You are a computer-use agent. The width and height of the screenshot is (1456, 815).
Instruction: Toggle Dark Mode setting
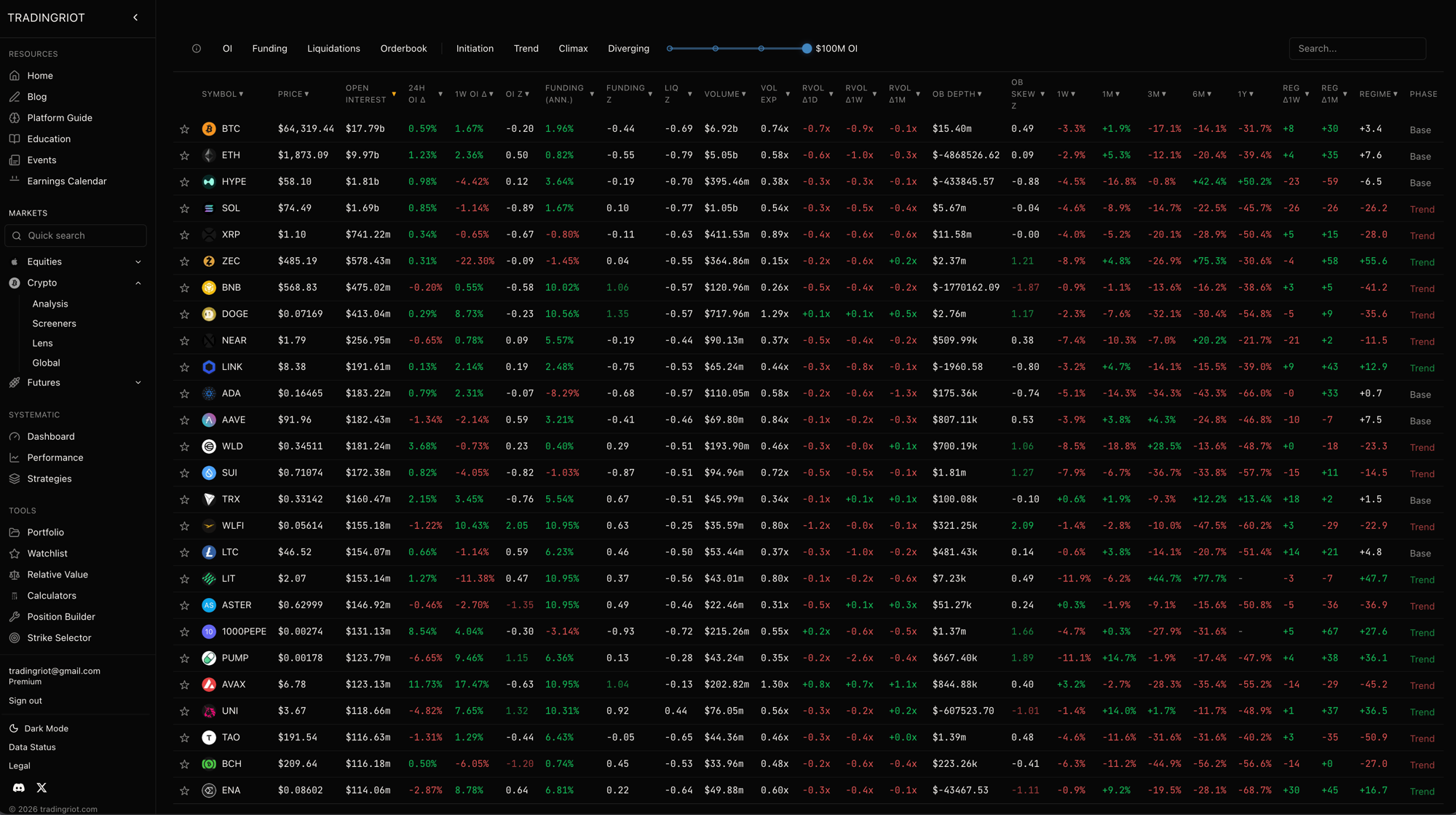(39, 728)
